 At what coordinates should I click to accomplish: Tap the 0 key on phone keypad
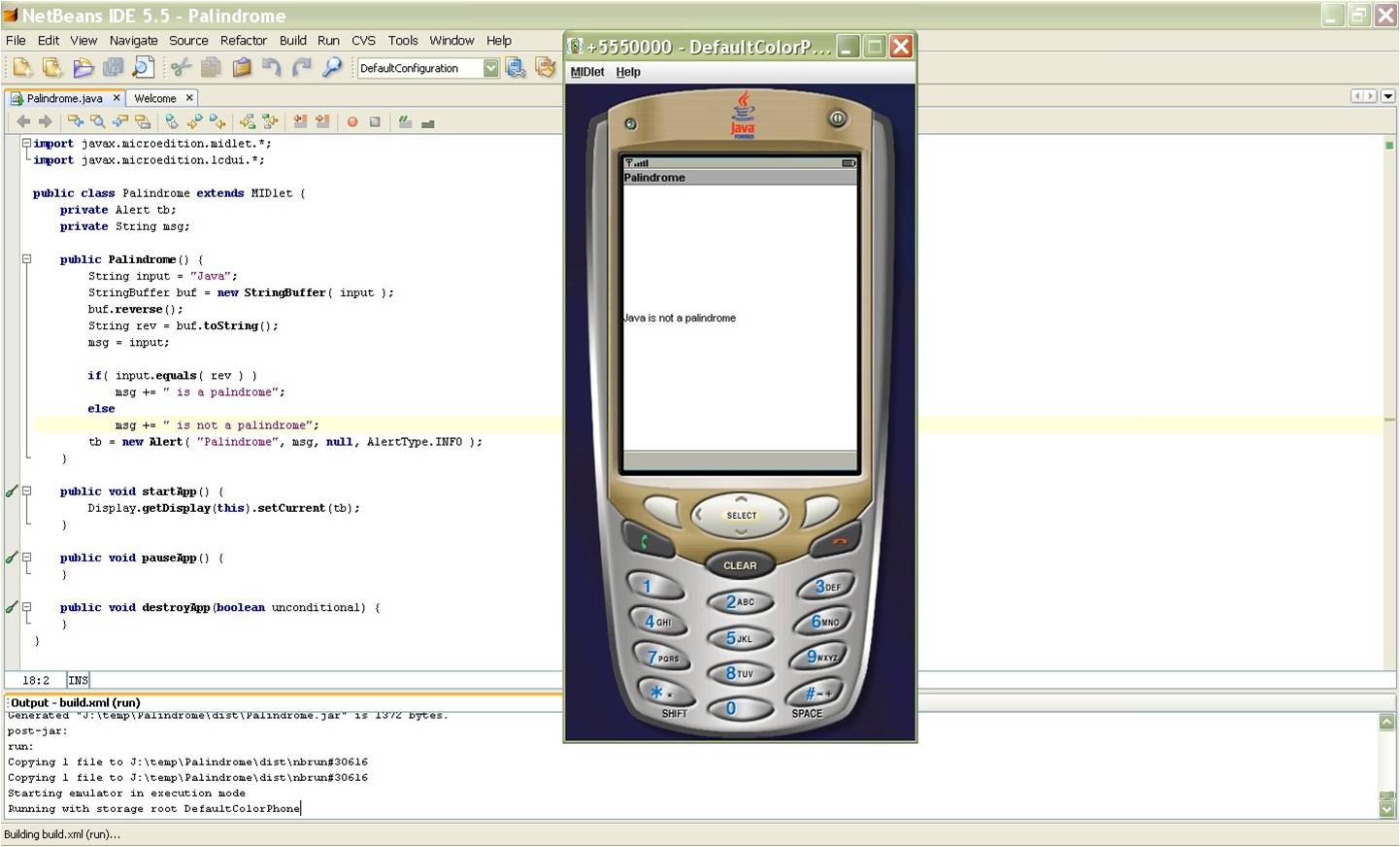(x=739, y=708)
